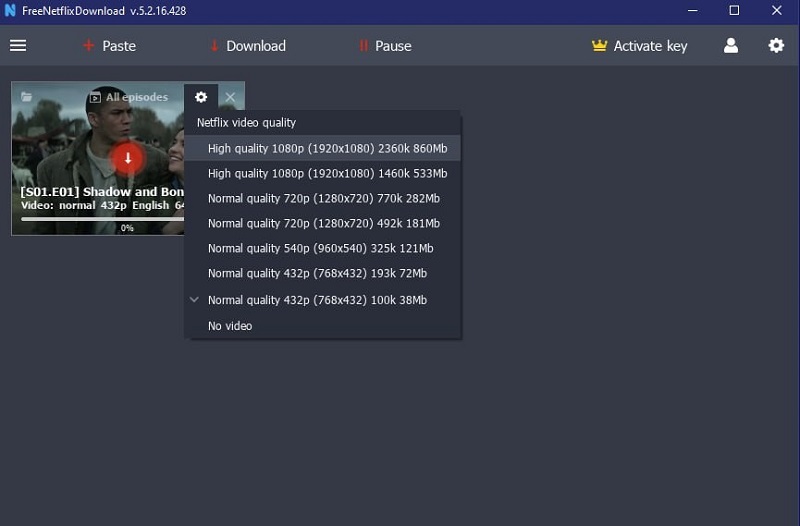The width and height of the screenshot is (800, 526).
Task: Open application settings gear in toolbar
Action: [776, 45]
